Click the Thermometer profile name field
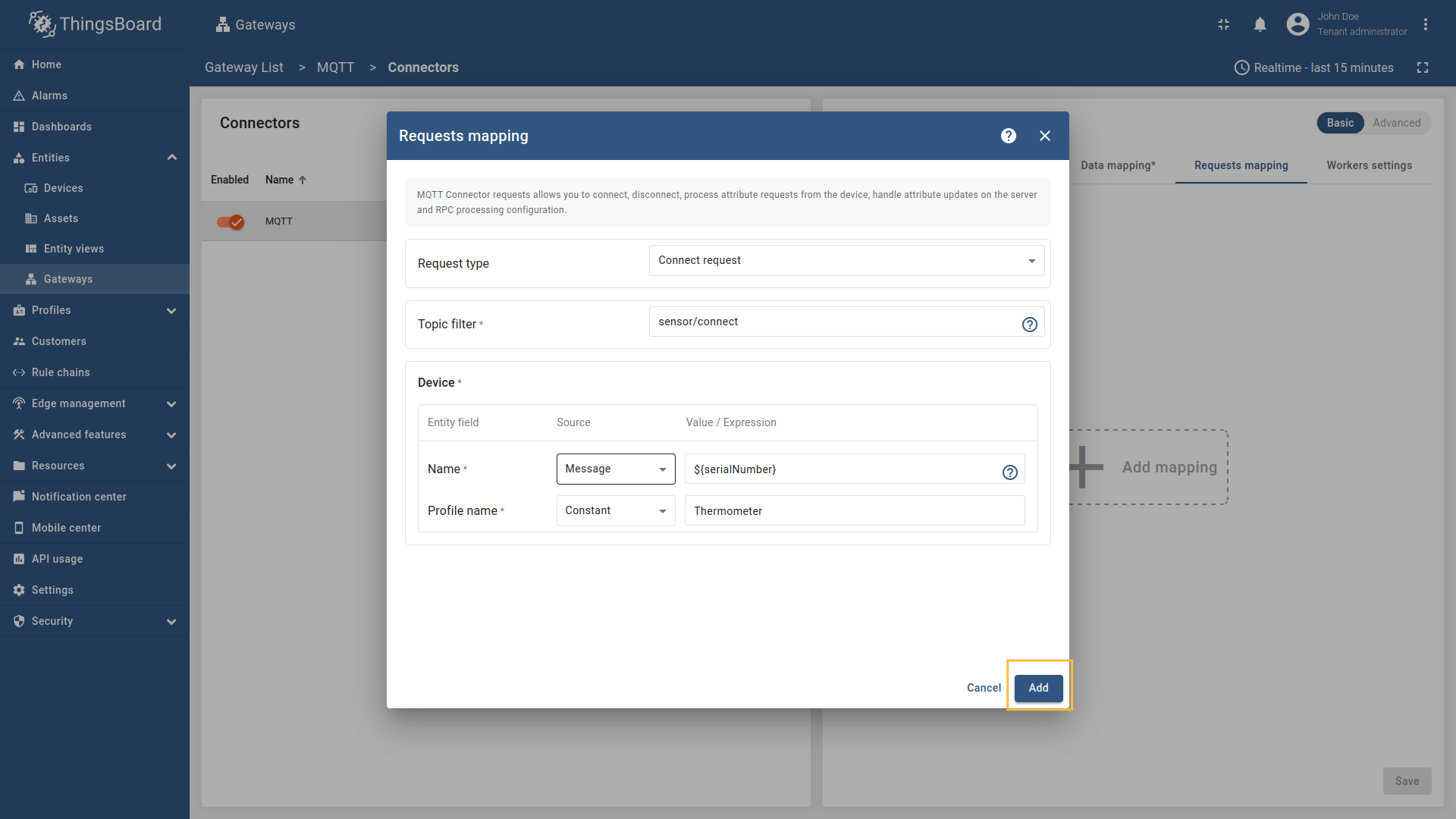 (854, 510)
